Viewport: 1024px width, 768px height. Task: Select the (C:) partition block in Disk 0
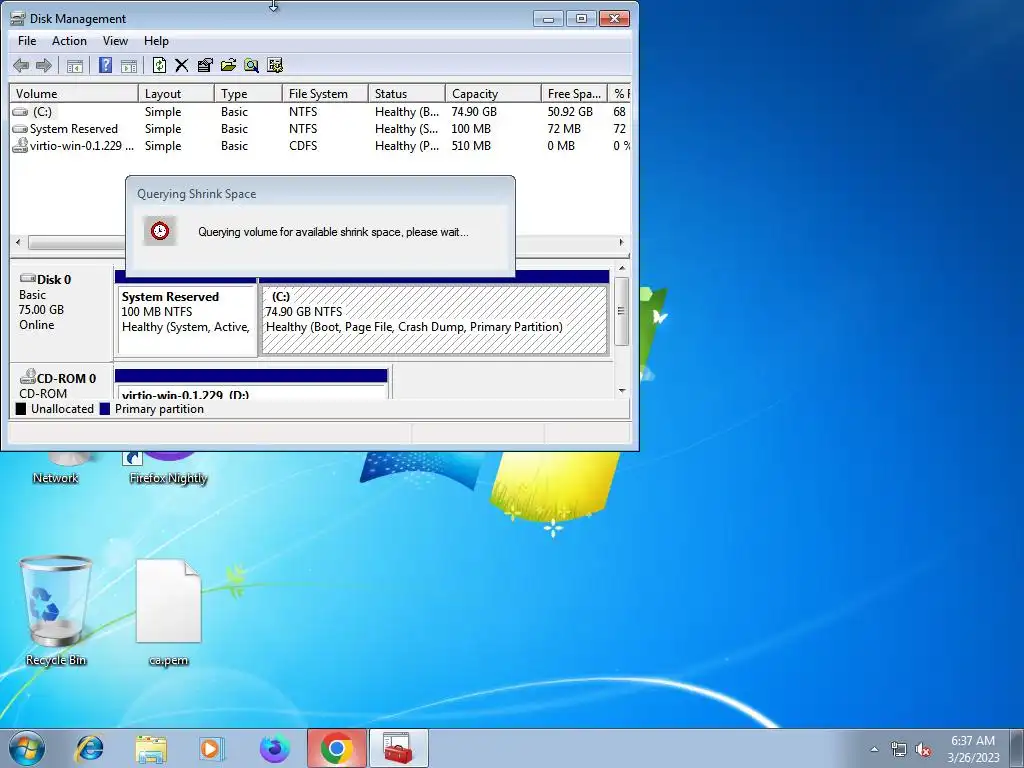coord(434,319)
